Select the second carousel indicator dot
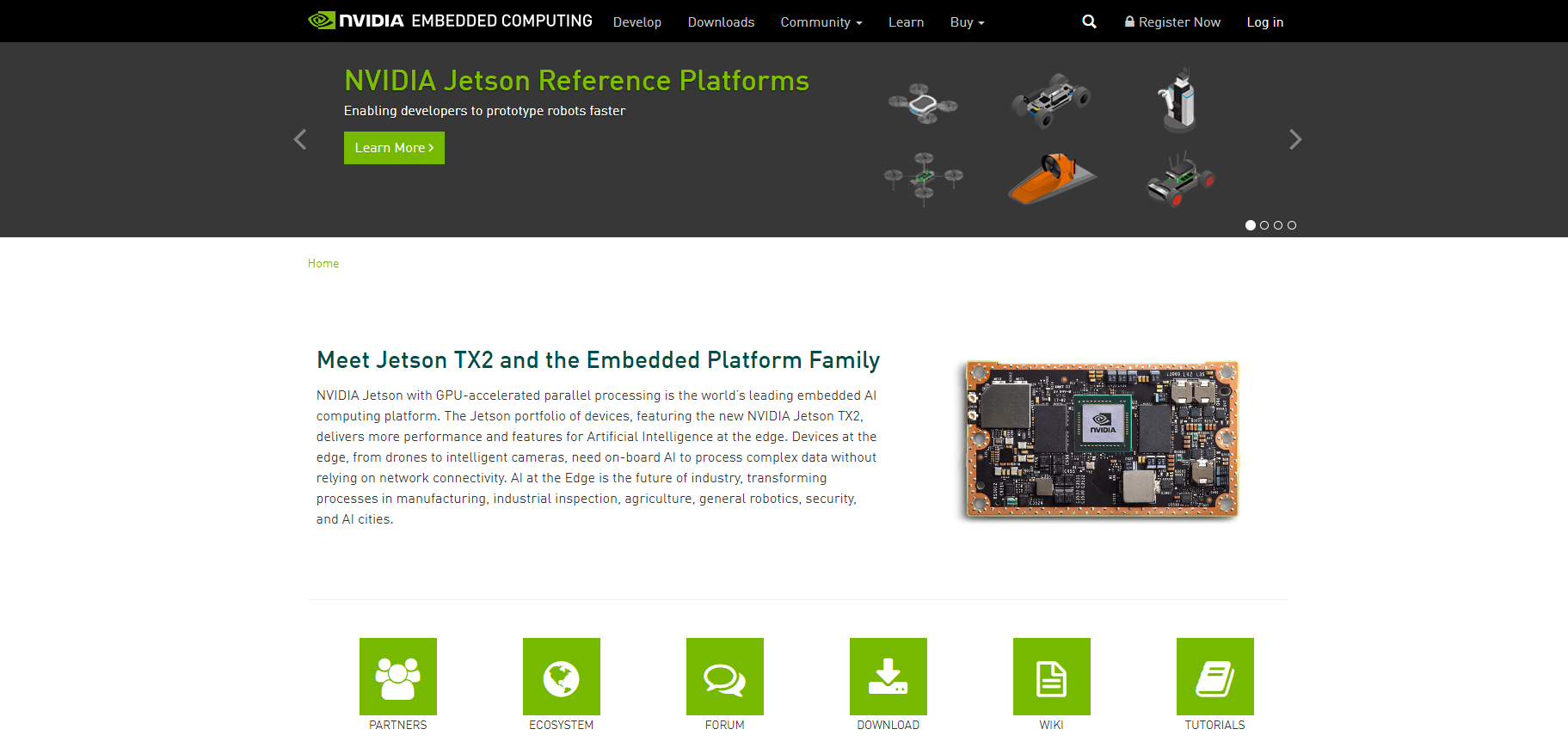1568x754 pixels. click(1264, 225)
